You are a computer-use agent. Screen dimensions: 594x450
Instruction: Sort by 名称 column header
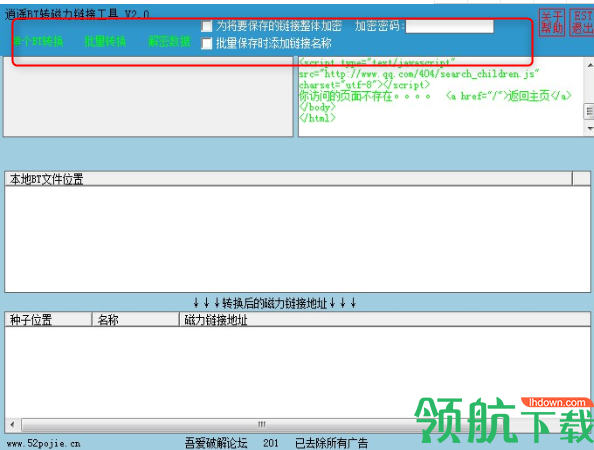pyautogui.click(x=136, y=320)
